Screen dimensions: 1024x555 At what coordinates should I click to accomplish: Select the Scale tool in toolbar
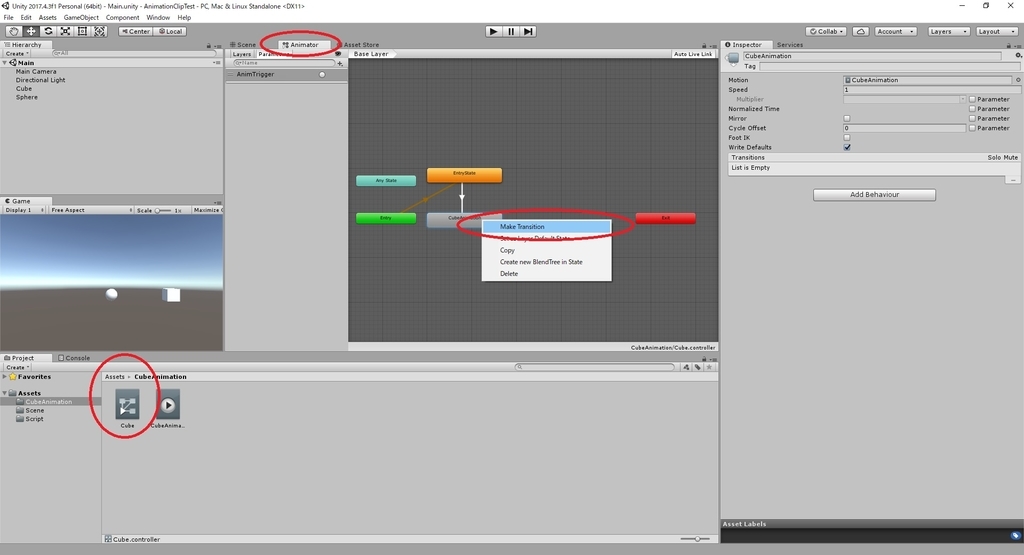(65, 31)
